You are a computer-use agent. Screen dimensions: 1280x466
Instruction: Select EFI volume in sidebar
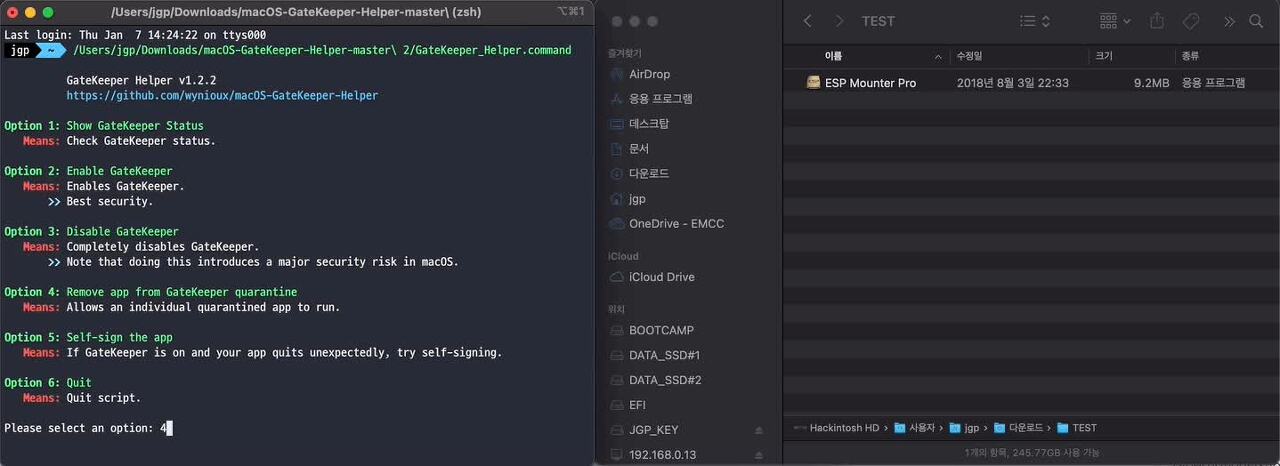639,405
